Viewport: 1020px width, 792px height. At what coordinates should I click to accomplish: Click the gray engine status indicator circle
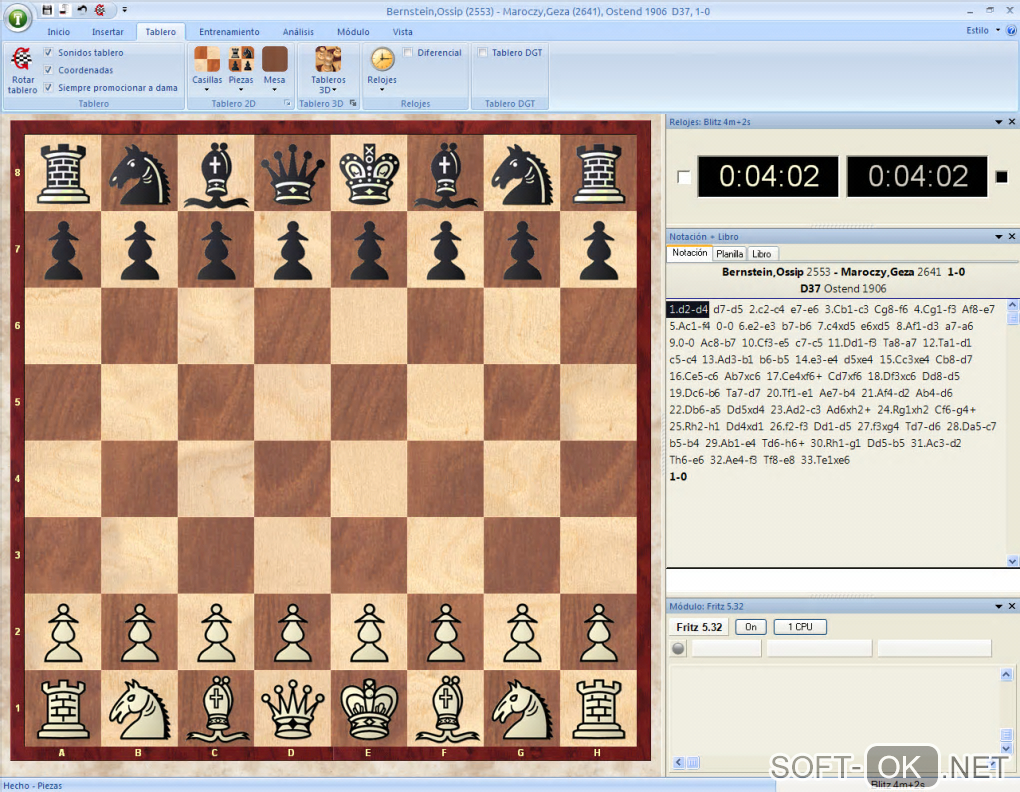(x=678, y=648)
